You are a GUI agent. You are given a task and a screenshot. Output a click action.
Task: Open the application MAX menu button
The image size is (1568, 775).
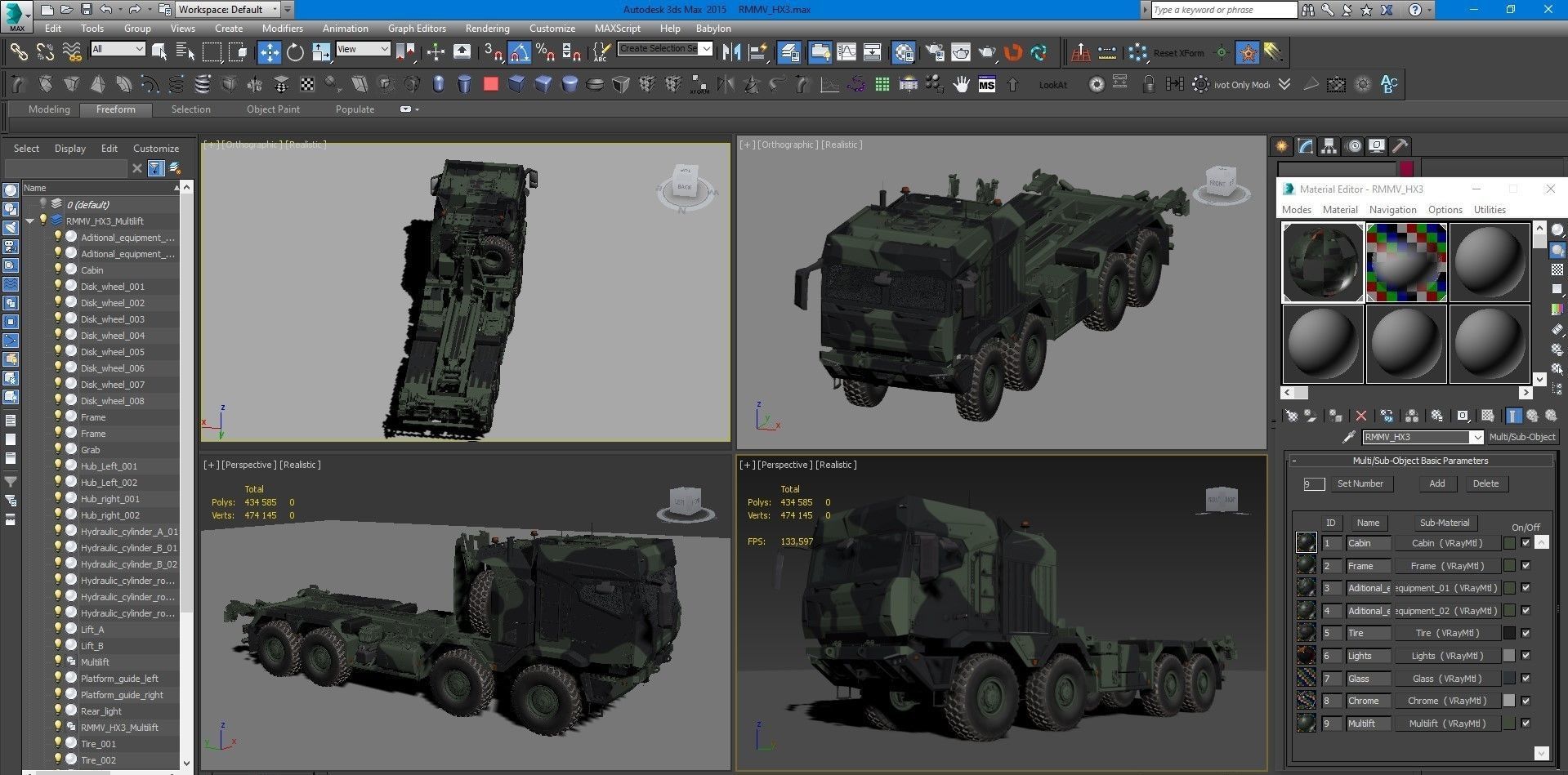16,16
